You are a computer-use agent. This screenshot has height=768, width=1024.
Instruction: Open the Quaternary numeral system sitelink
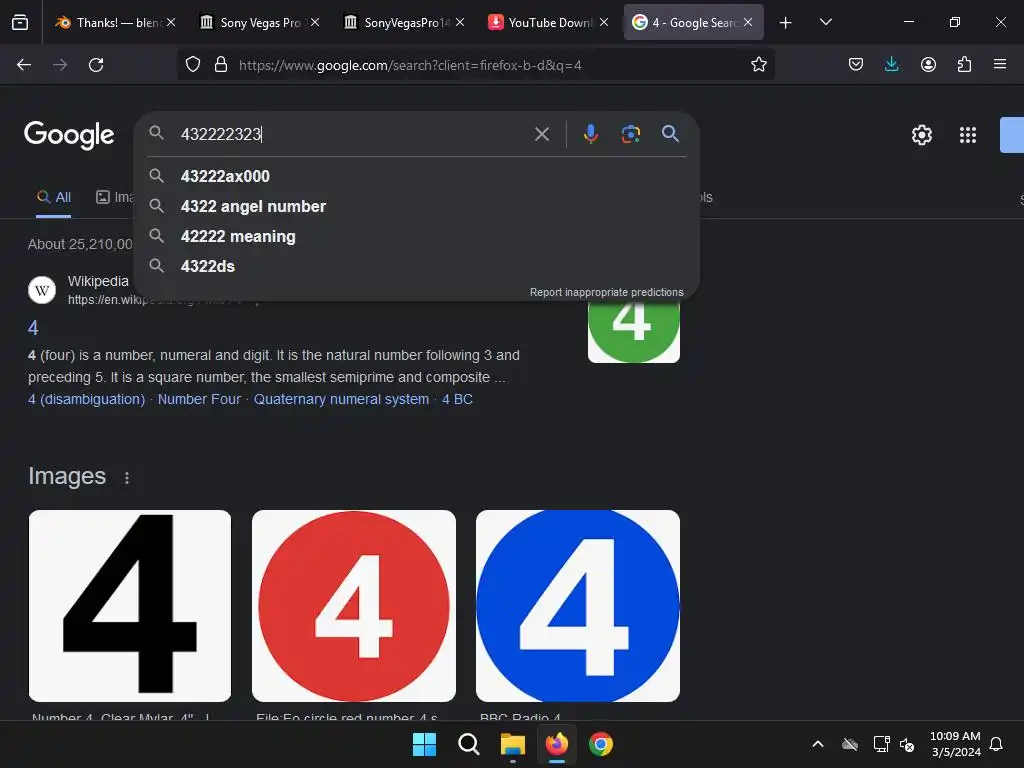click(341, 399)
